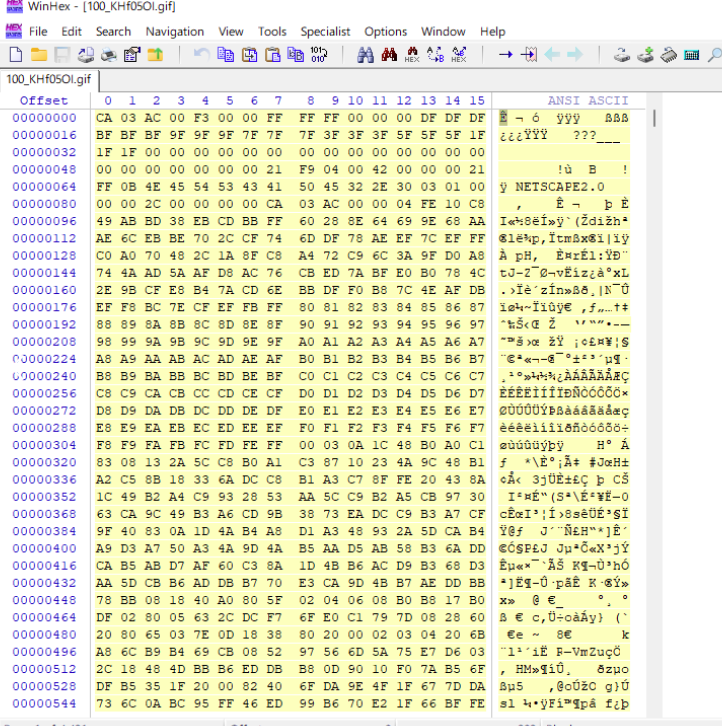Expand the Tools menu
722x726 pixels.
[272, 31]
